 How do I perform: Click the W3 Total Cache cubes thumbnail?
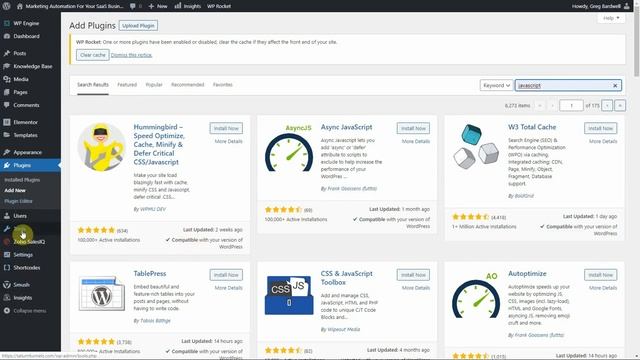pyautogui.click(x=476, y=147)
